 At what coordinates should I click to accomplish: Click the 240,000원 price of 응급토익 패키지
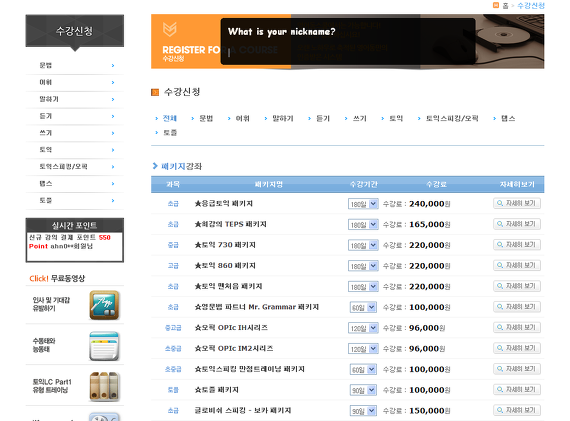[x=430, y=204]
